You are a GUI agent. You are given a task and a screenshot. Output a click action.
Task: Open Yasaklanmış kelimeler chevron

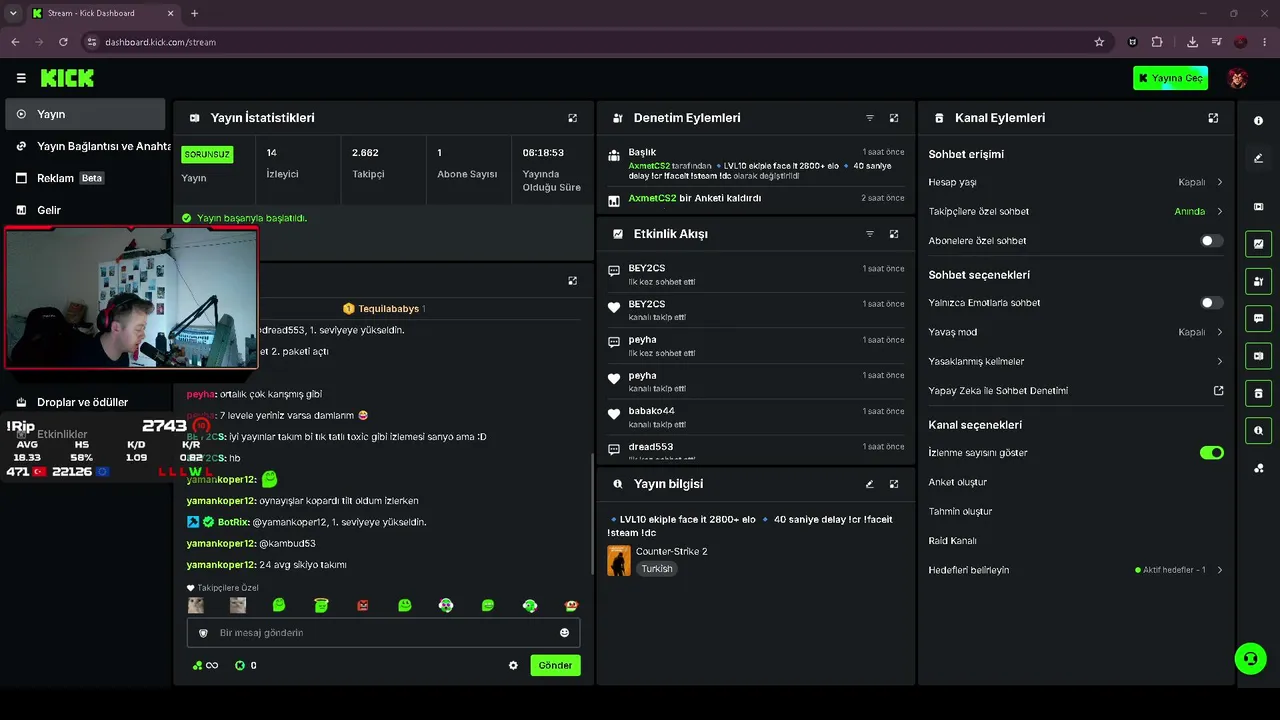tap(1219, 361)
